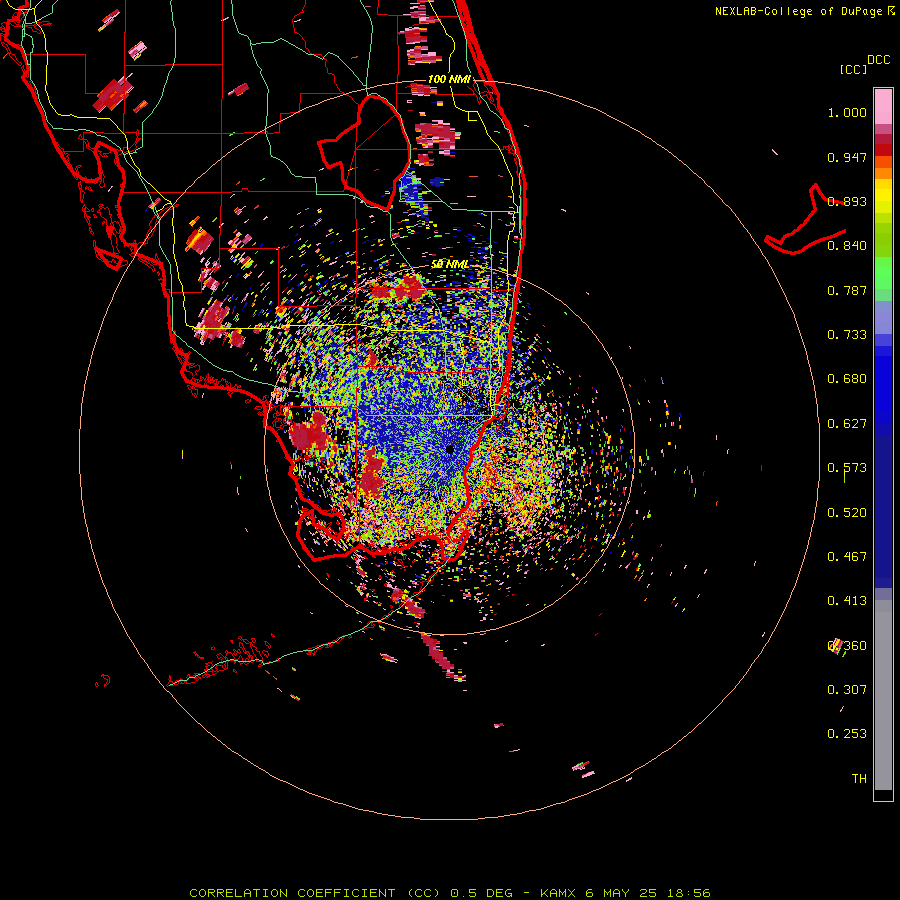Click the 0.893 scale value
The image size is (900, 900).
[x=847, y=201]
